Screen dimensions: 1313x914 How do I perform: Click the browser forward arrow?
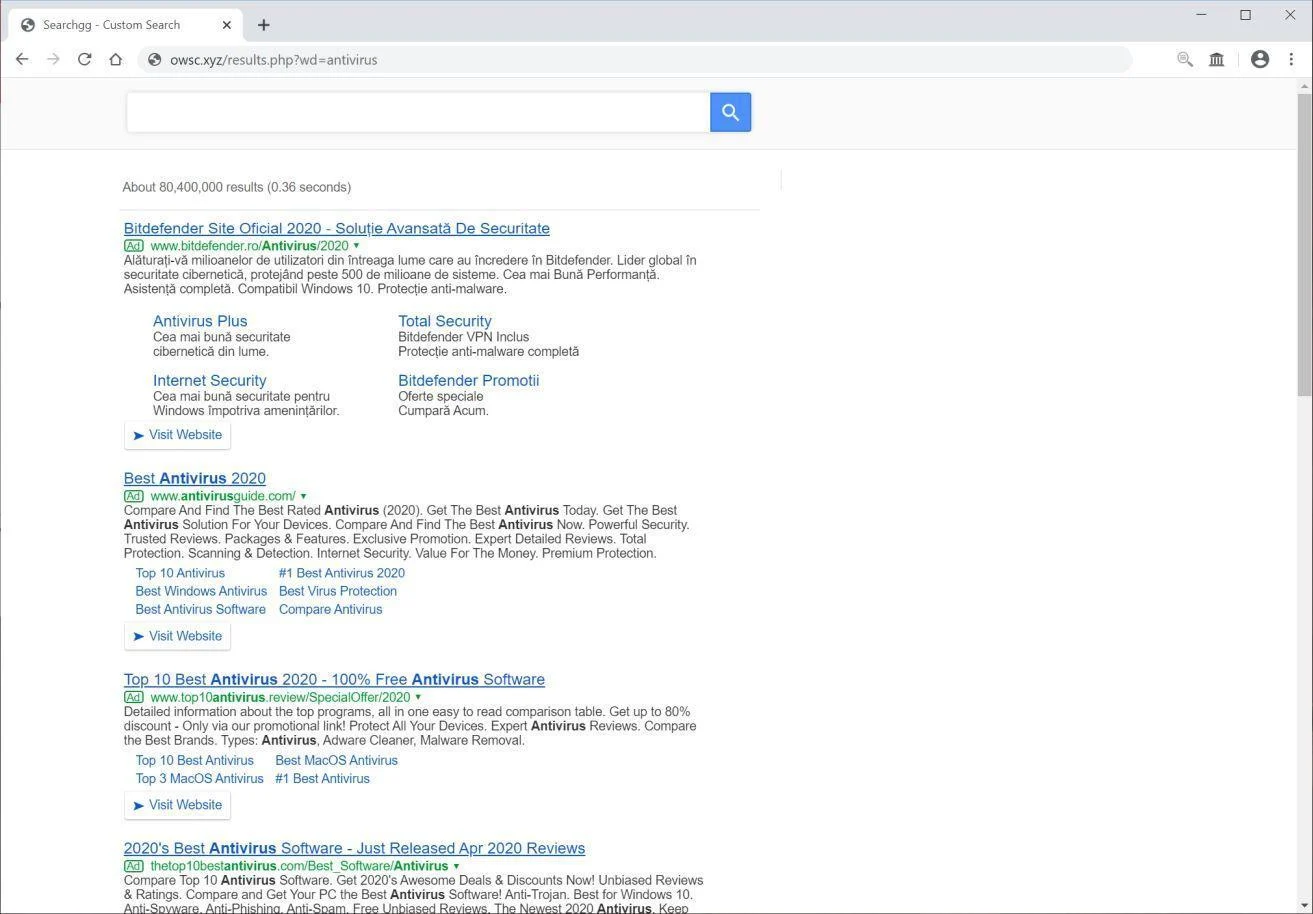pos(53,60)
